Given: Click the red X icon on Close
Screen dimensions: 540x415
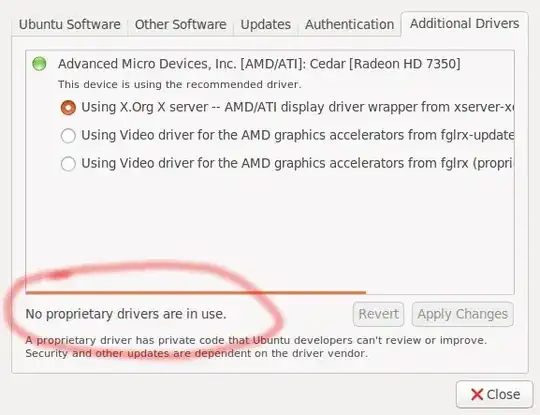Looking at the screenshot, I should coord(477,394).
